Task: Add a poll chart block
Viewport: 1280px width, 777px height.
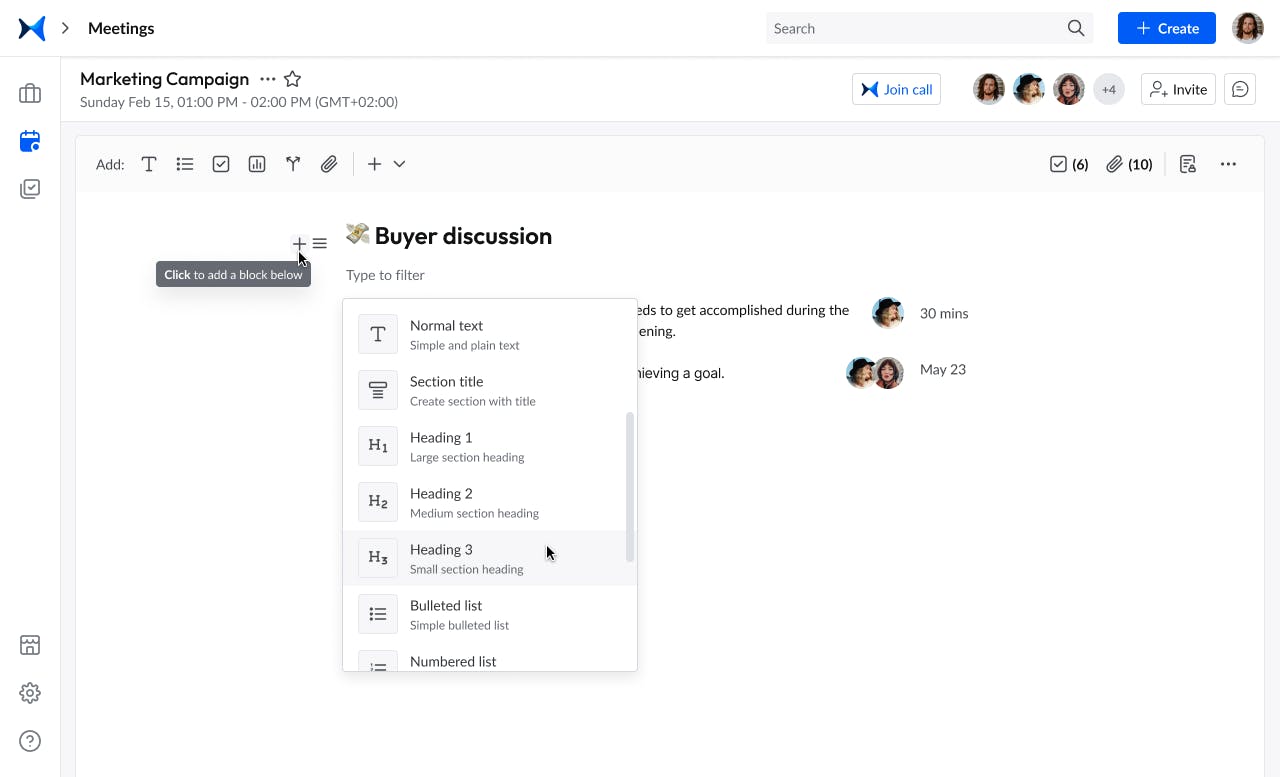Action: pos(257,164)
